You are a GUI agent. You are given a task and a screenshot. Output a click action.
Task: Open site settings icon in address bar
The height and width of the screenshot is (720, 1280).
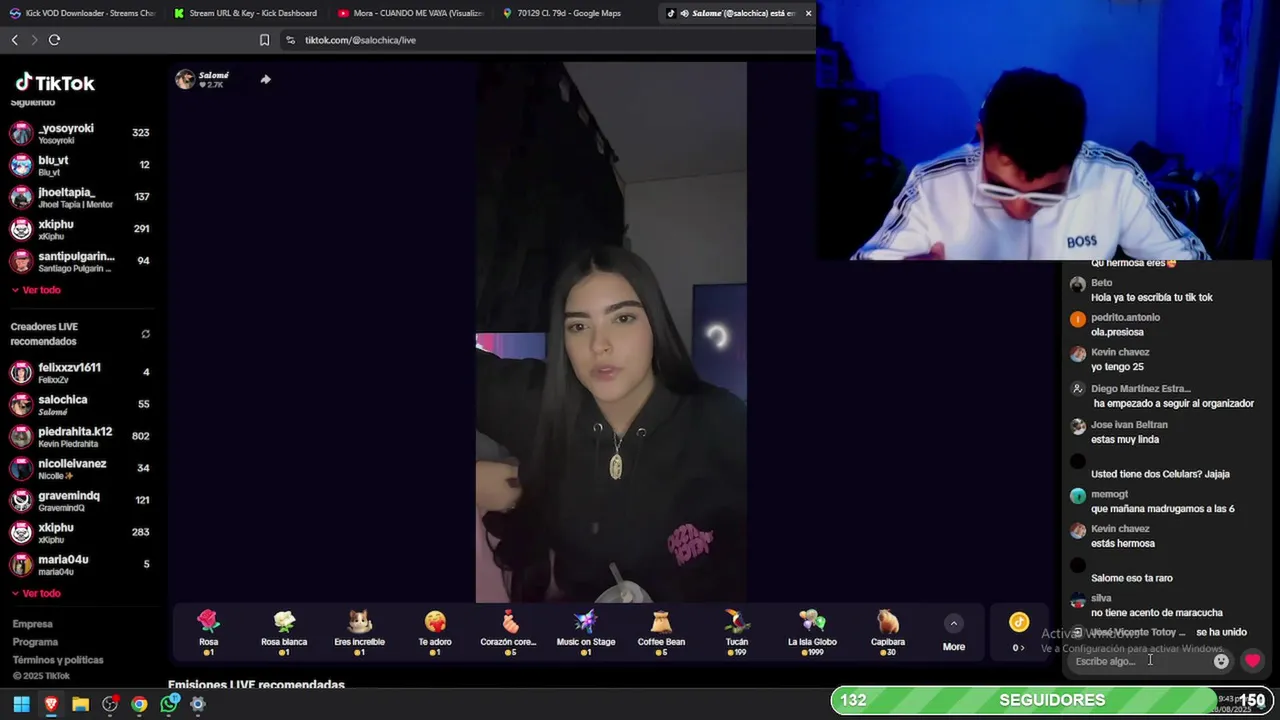[x=290, y=40]
